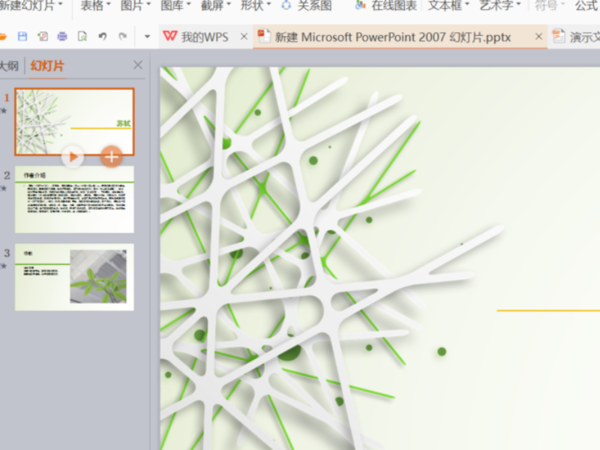Redo the last action
The width and height of the screenshot is (600, 450).
[122, 36]
